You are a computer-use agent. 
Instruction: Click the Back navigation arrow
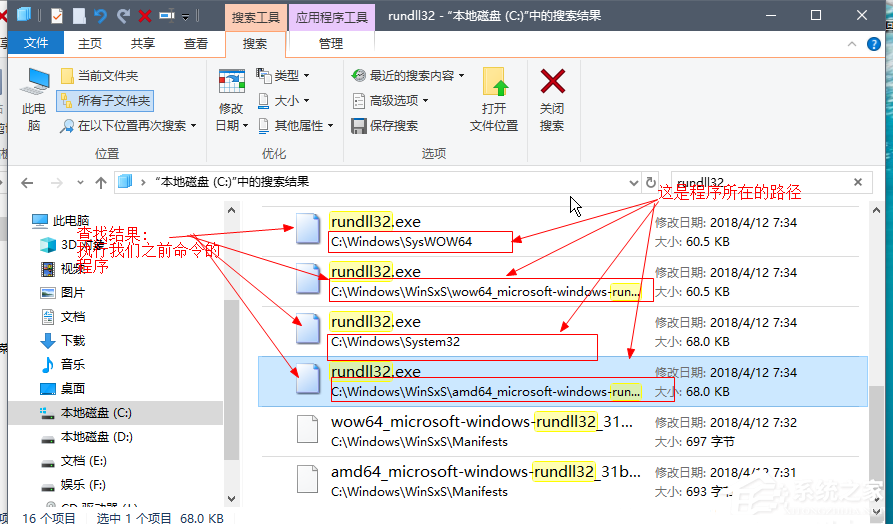pyautogui.click(x=27, y=182)
